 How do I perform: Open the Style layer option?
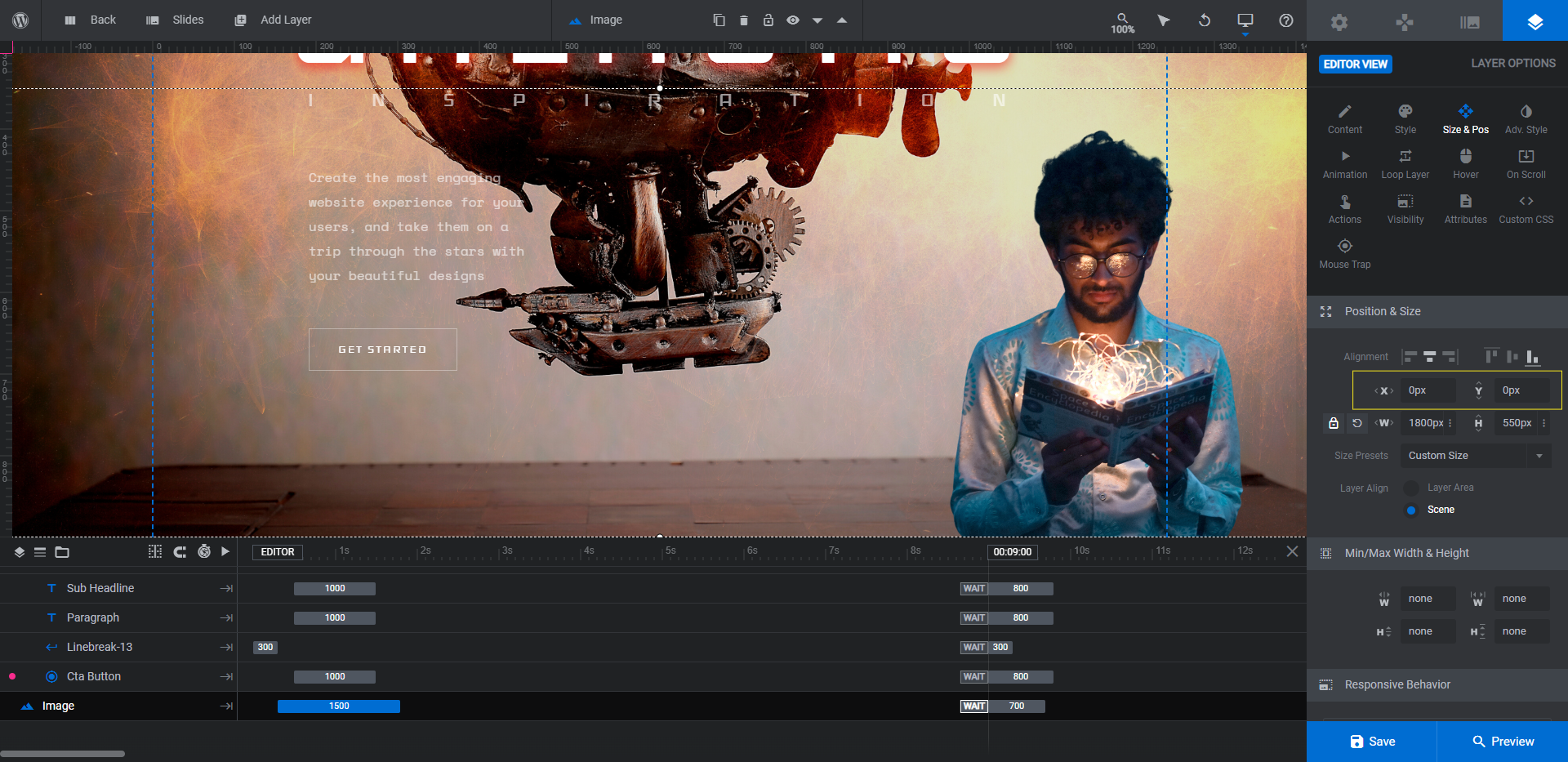1405,119
